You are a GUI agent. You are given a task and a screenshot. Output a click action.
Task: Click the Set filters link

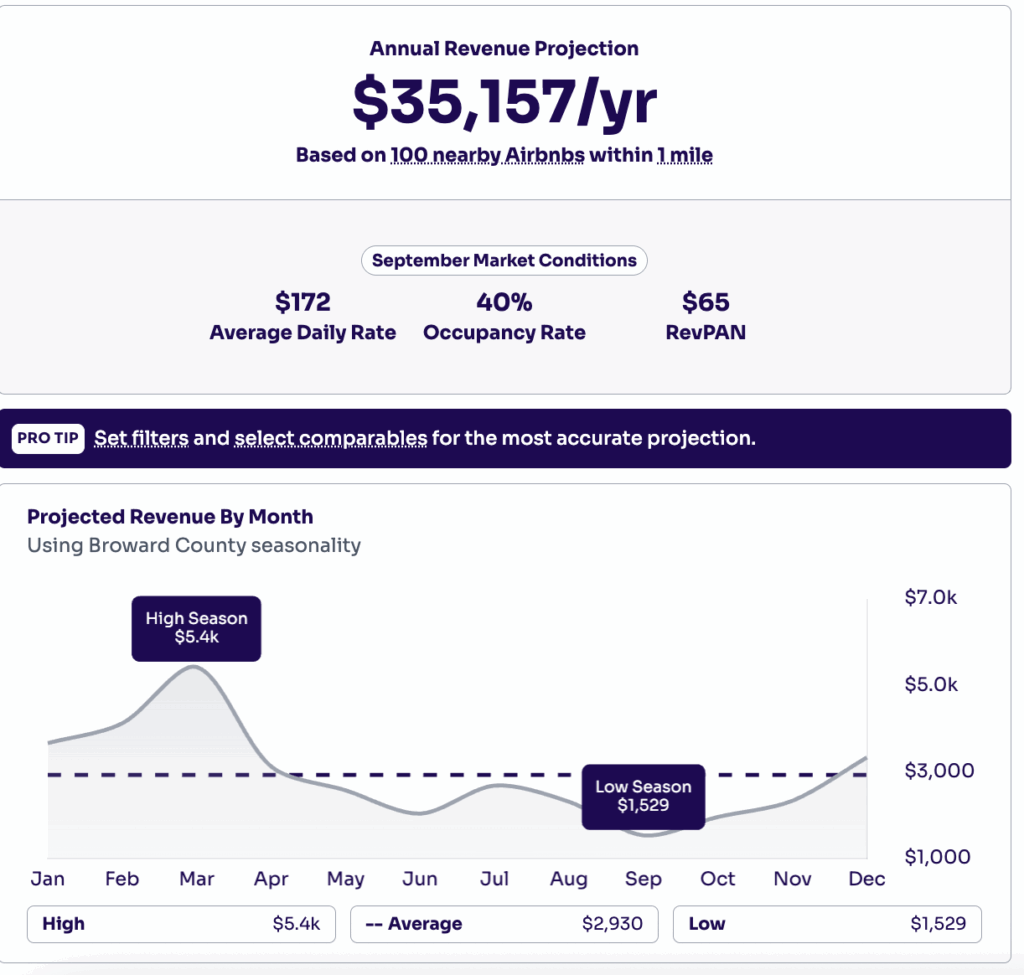pos(140,438)
